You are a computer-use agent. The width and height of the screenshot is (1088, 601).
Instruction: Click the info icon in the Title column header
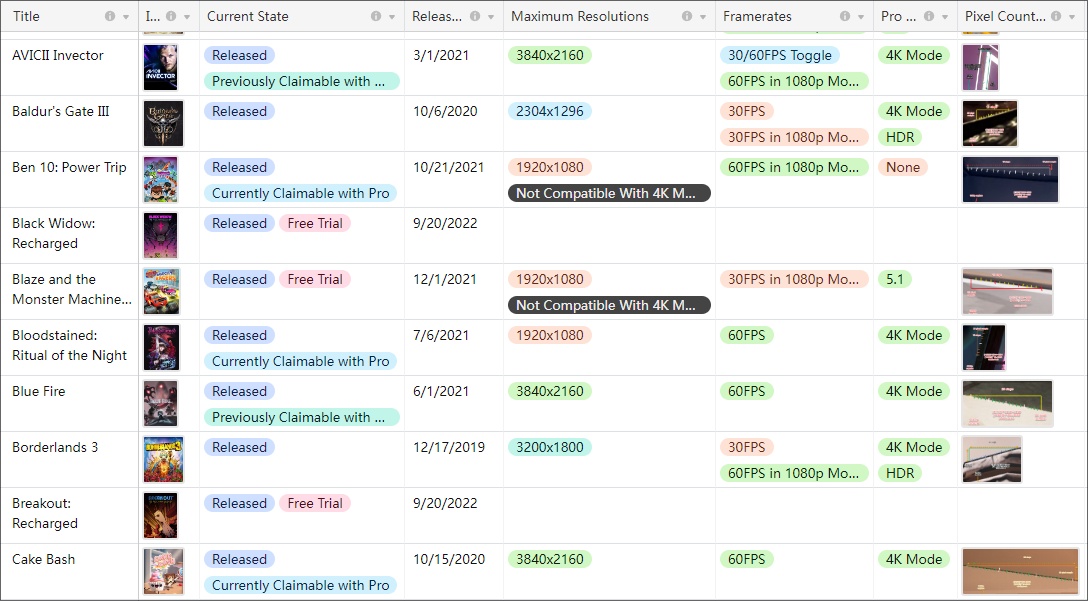click(x=110, y=16)
